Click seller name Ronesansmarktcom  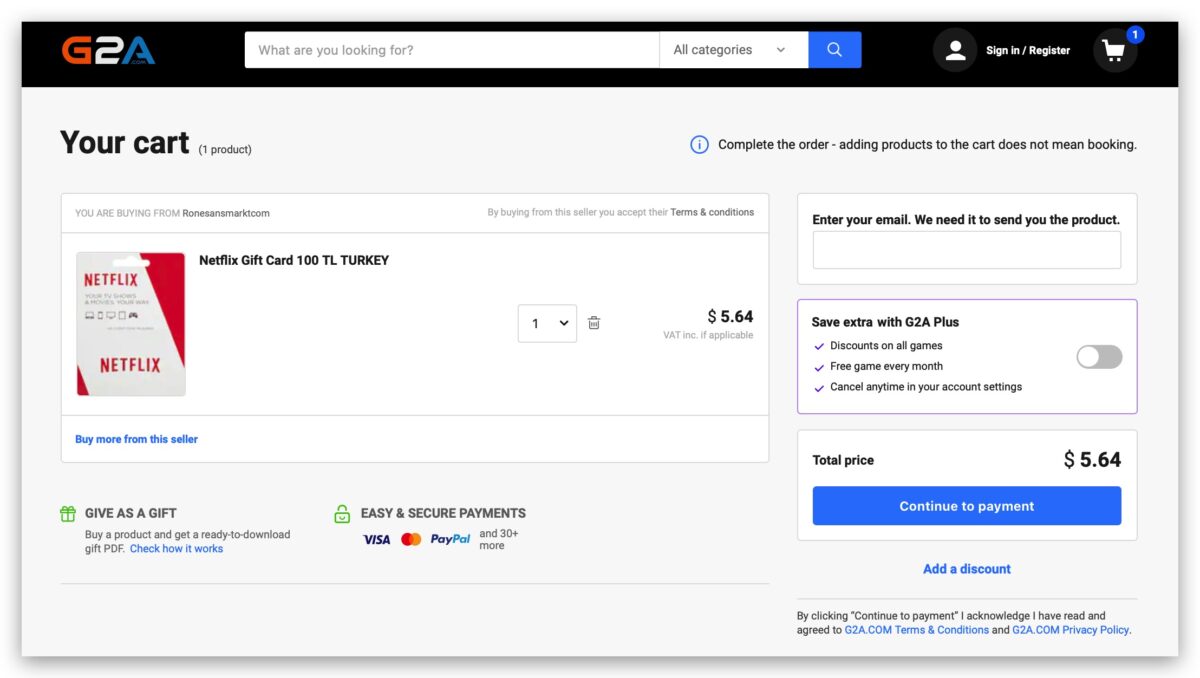(226, 213)
